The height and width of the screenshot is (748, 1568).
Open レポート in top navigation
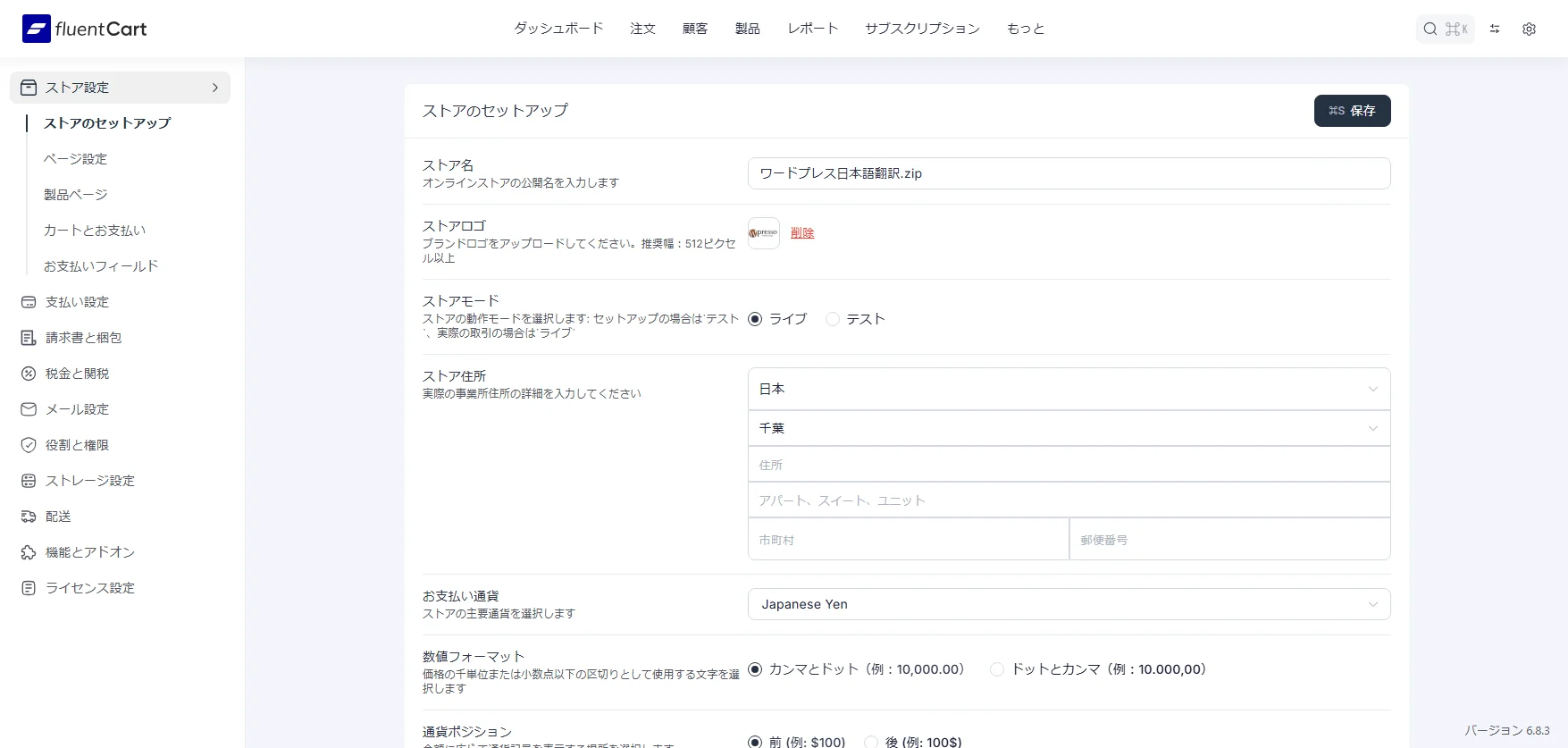812,29
